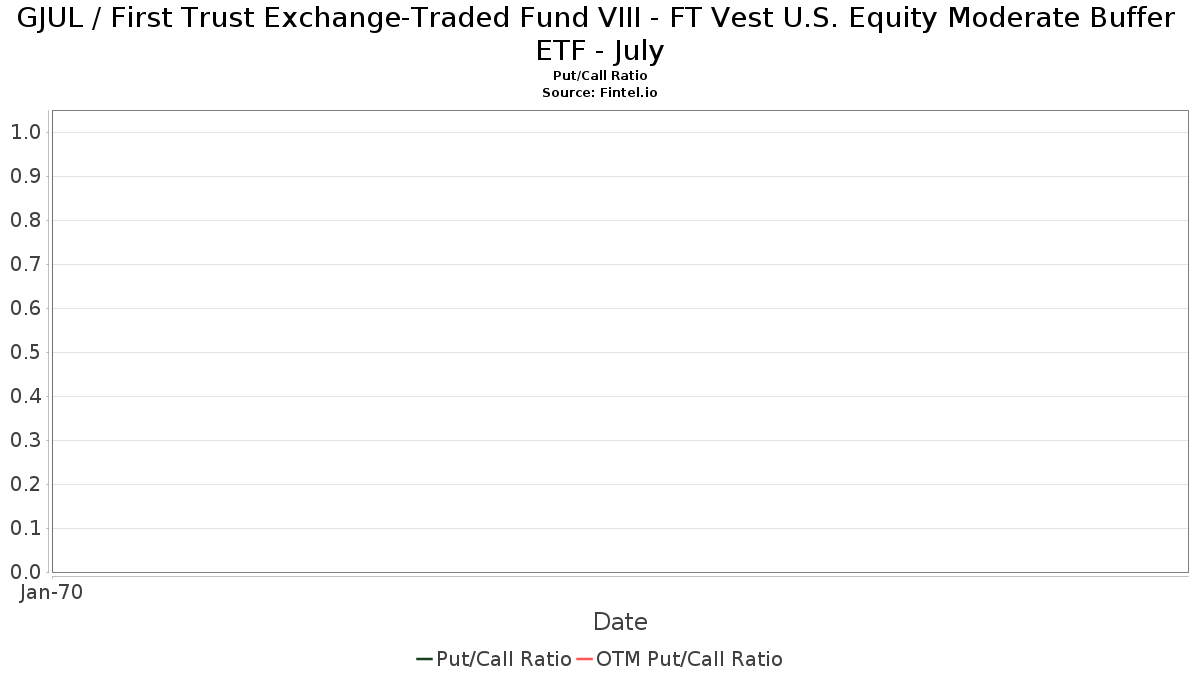The image size is (1200, 675).
Task: Click the Jan-70 date axis label
Action: (x=51, y=592)
